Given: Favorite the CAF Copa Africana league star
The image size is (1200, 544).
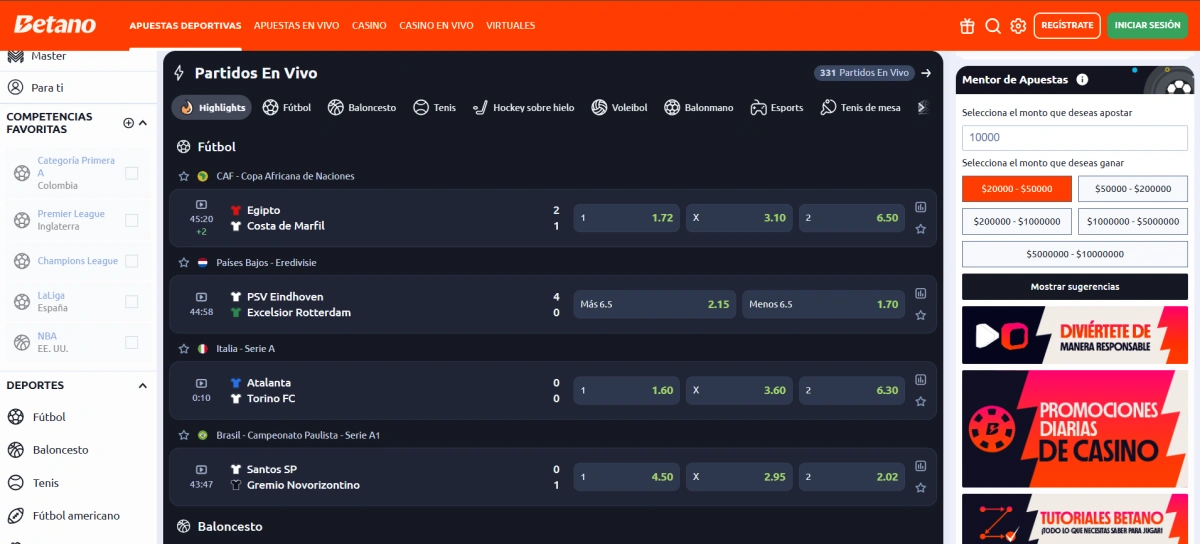Looking at the screenshot, I should tap(183, 176).
